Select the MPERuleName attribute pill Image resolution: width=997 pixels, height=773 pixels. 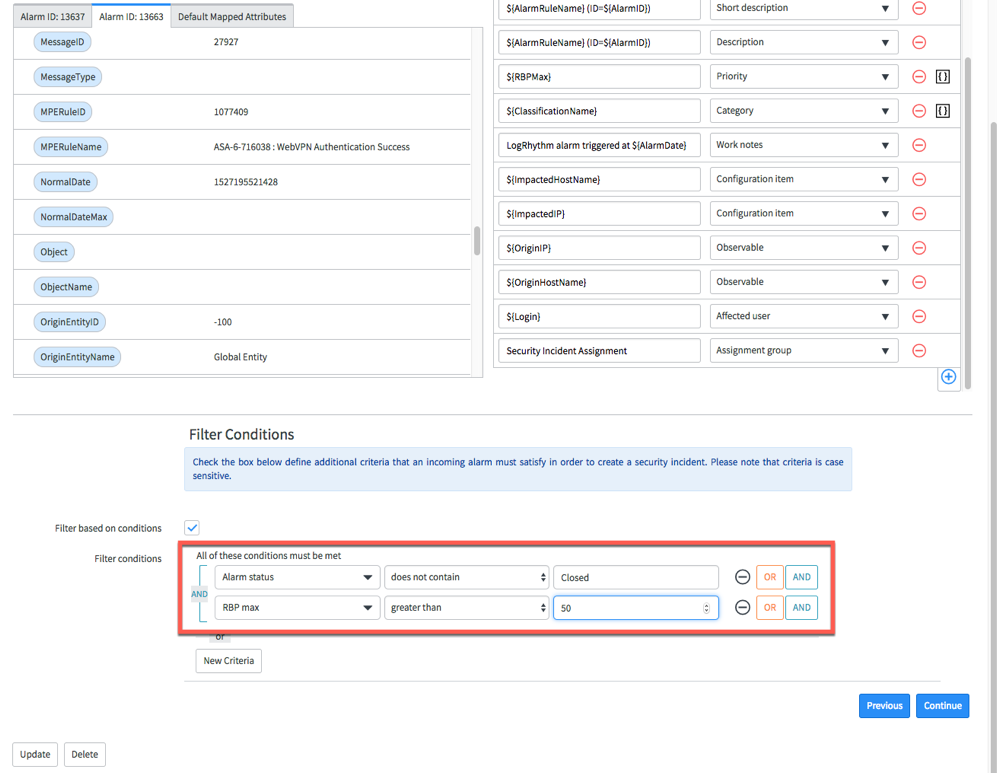71,147
